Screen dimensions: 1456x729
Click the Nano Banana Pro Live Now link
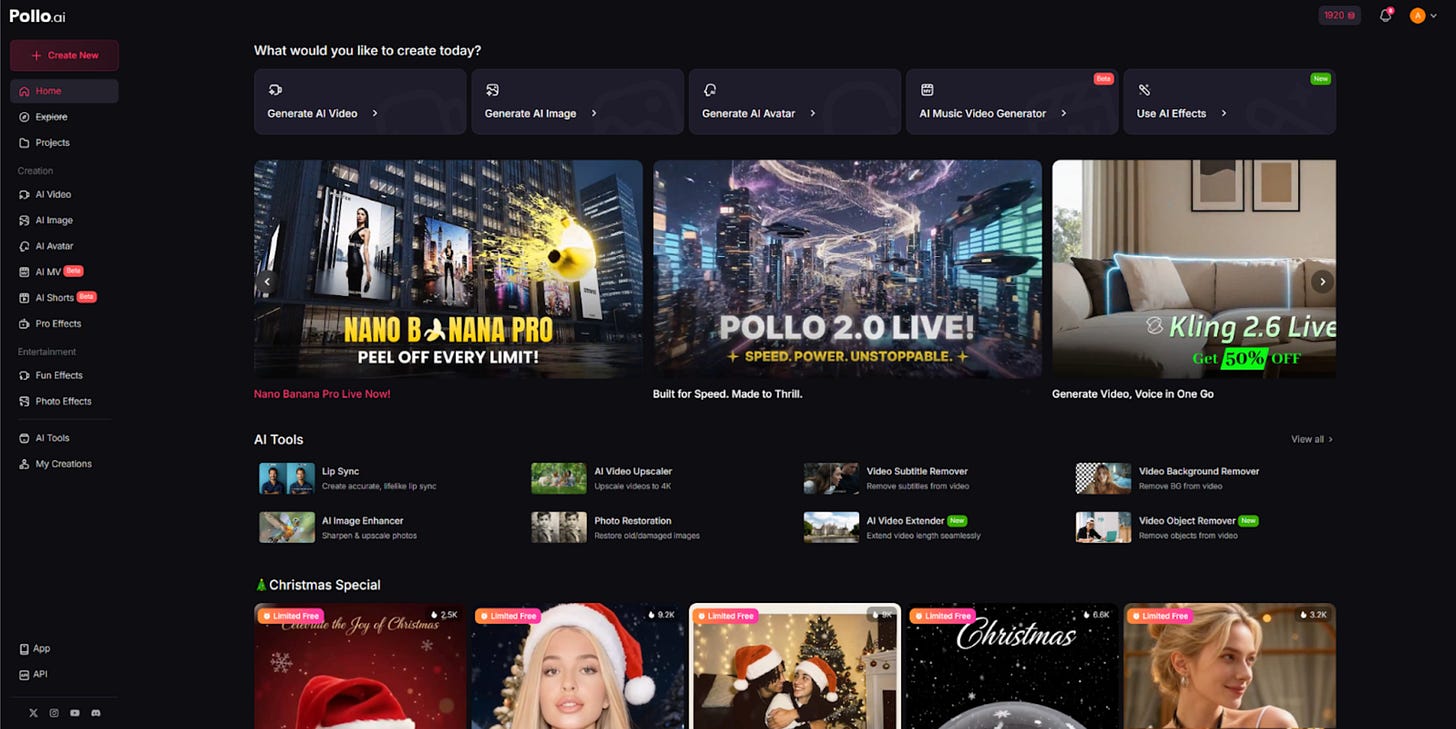coord(322,394)
